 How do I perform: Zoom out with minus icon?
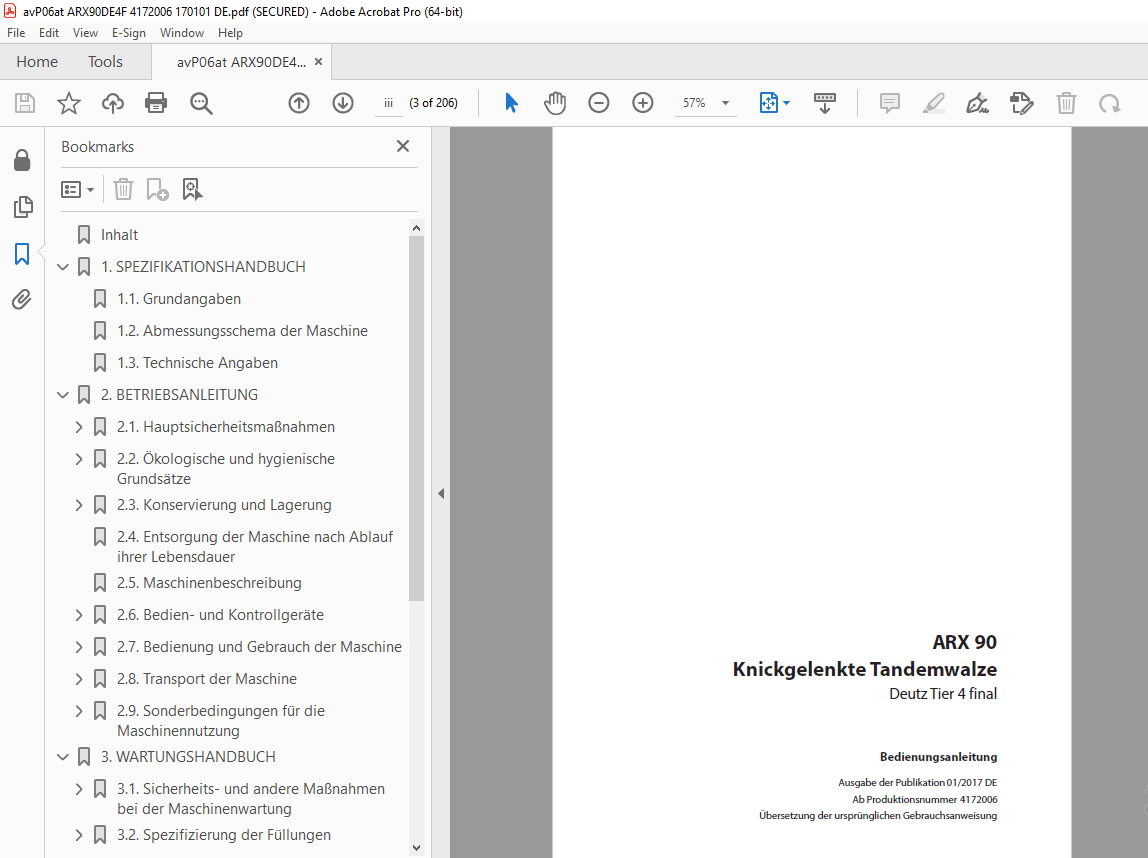(x=599, y=103)
